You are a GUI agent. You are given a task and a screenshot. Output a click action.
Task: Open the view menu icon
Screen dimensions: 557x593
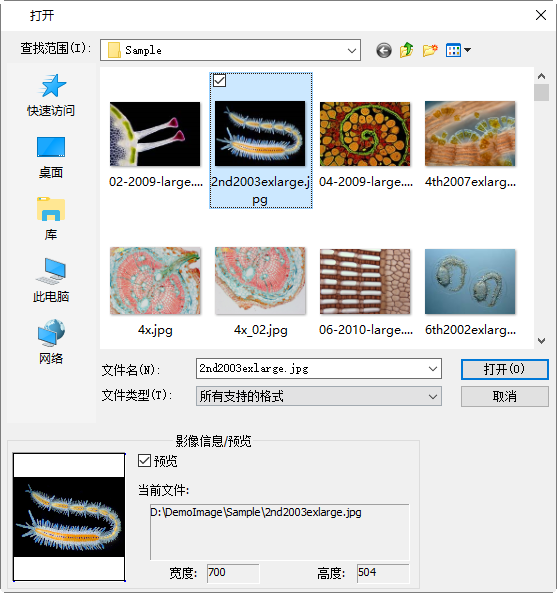click(458, 50)
